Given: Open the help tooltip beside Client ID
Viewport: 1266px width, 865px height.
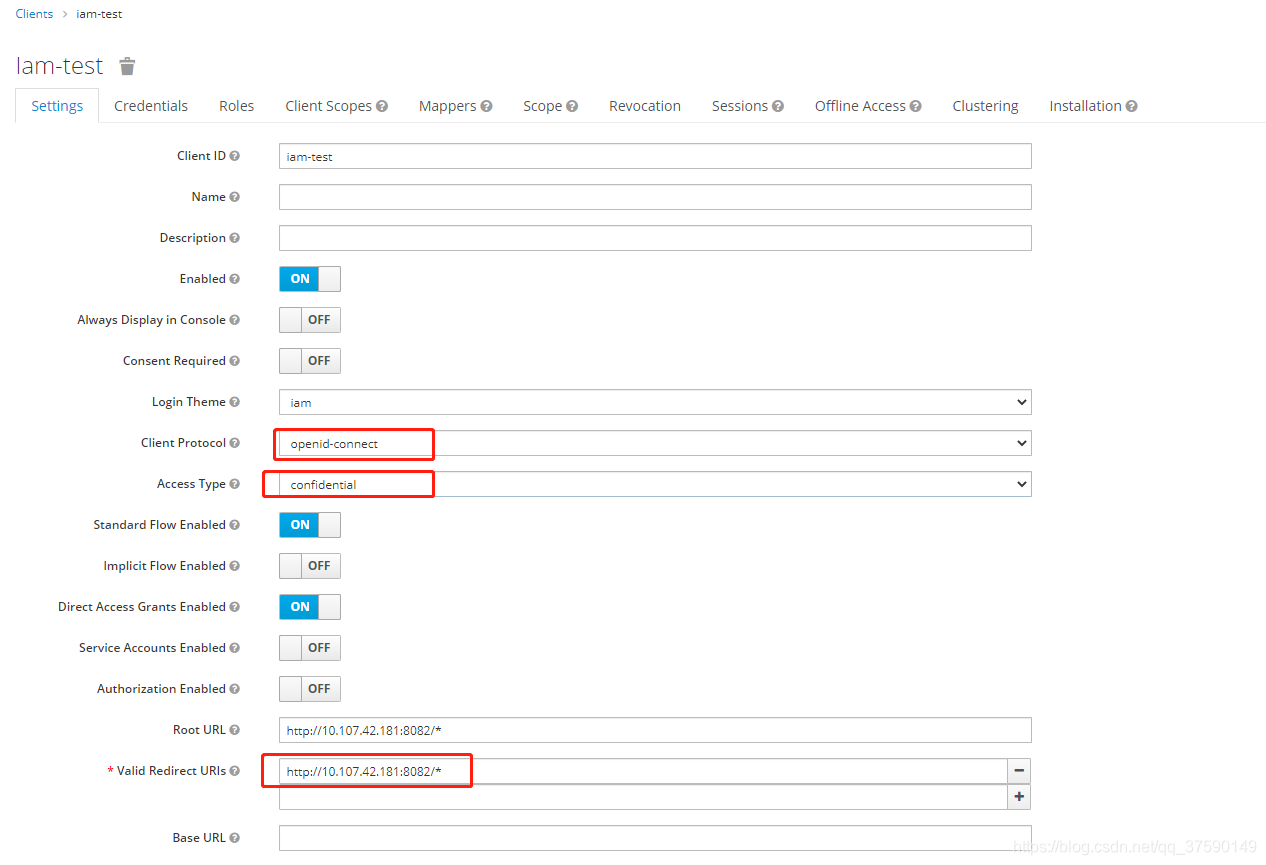Looking at the screenshot, I should [237, 156].
